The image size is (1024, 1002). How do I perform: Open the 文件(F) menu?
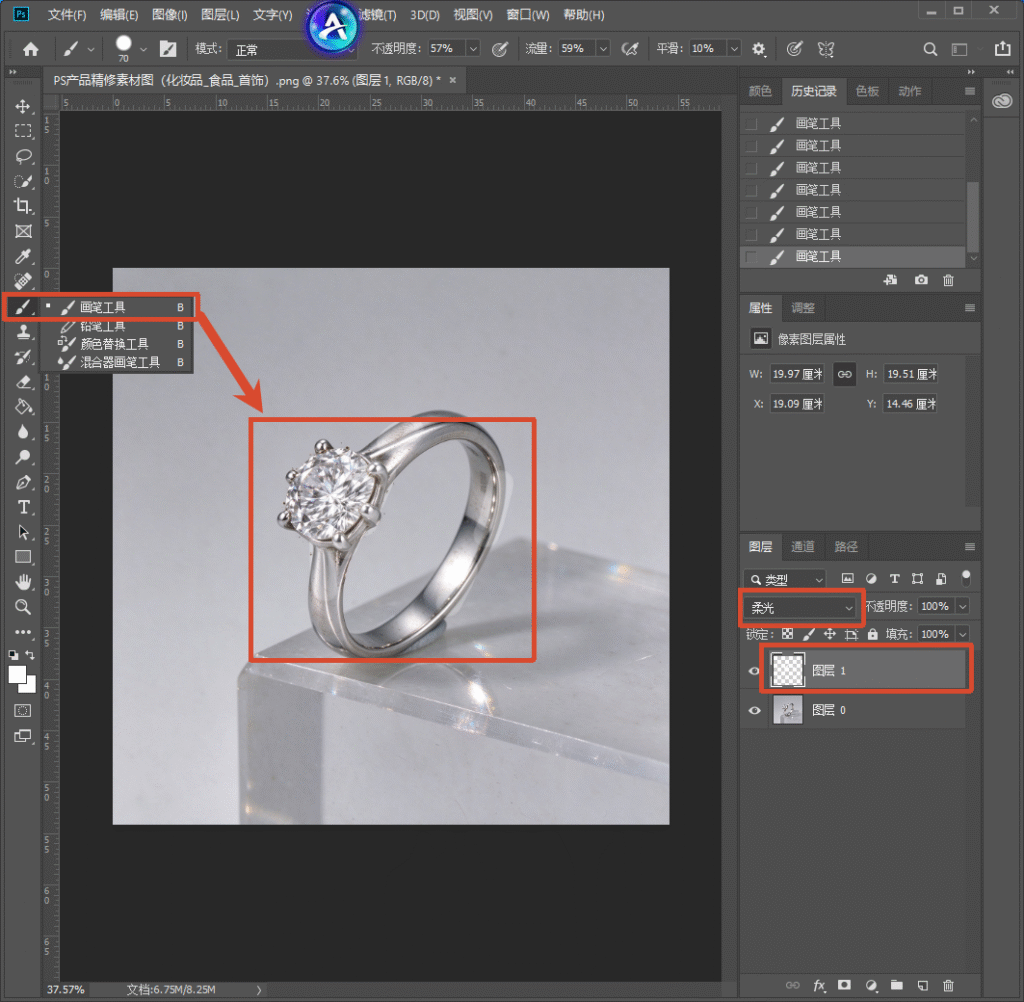coord(67,14)
